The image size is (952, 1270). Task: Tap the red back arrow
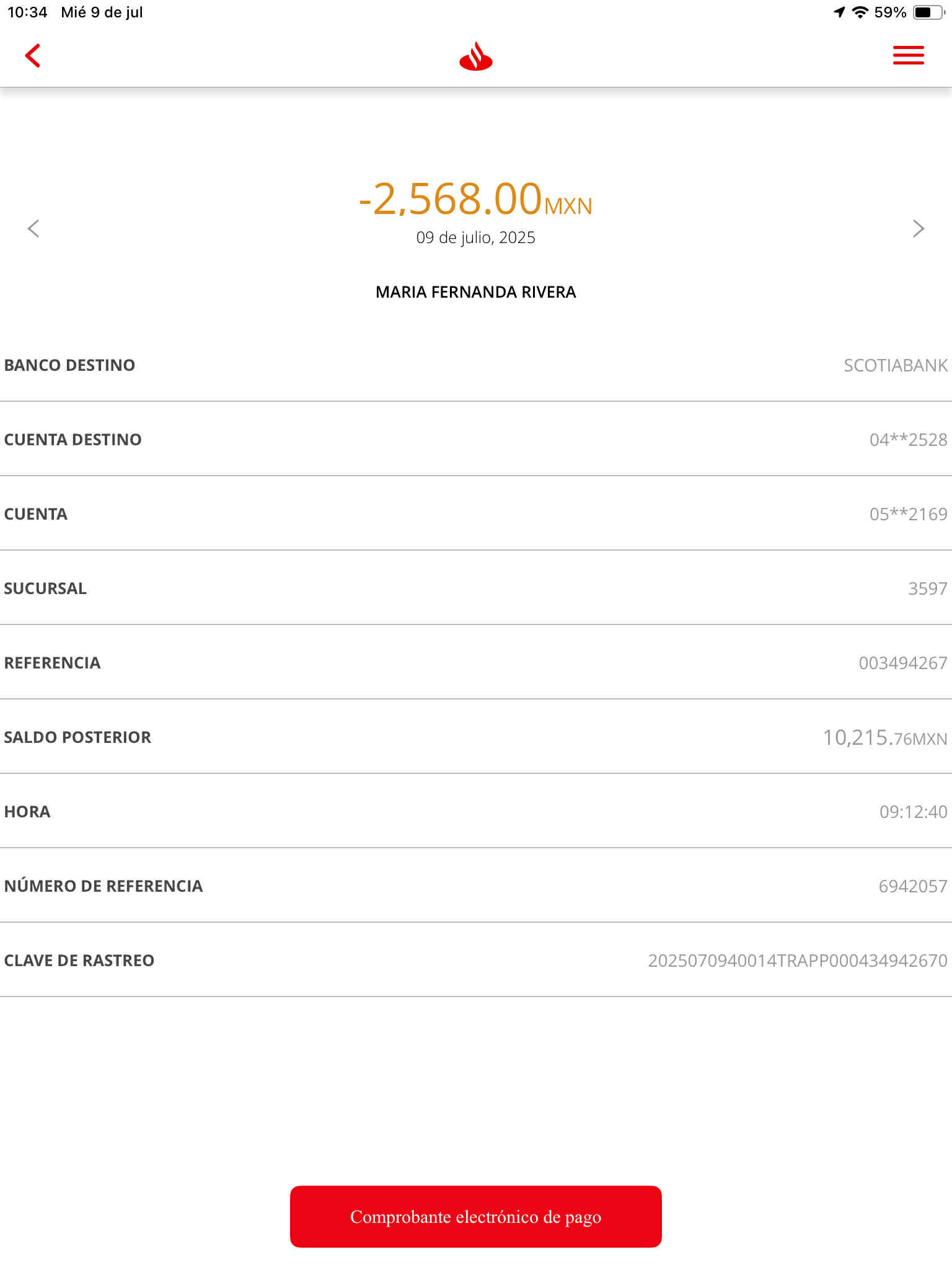(x=33, y=56)
